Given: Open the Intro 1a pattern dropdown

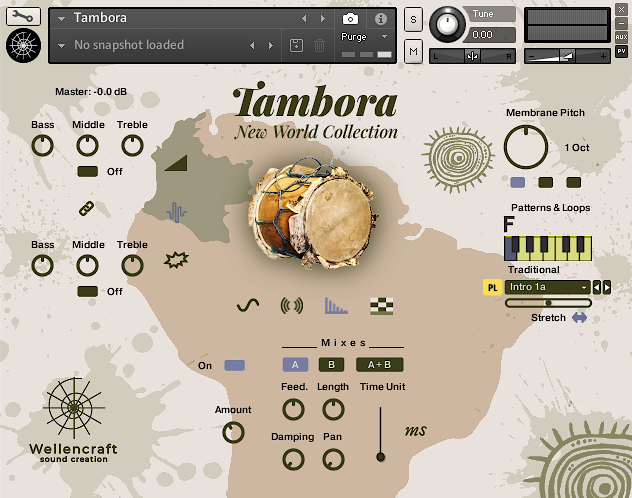Looking at the screenshot, I should [547, 287].
